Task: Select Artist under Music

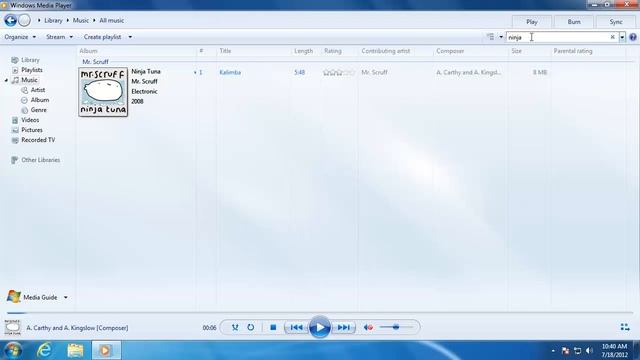Action: (x=38, y=90)
